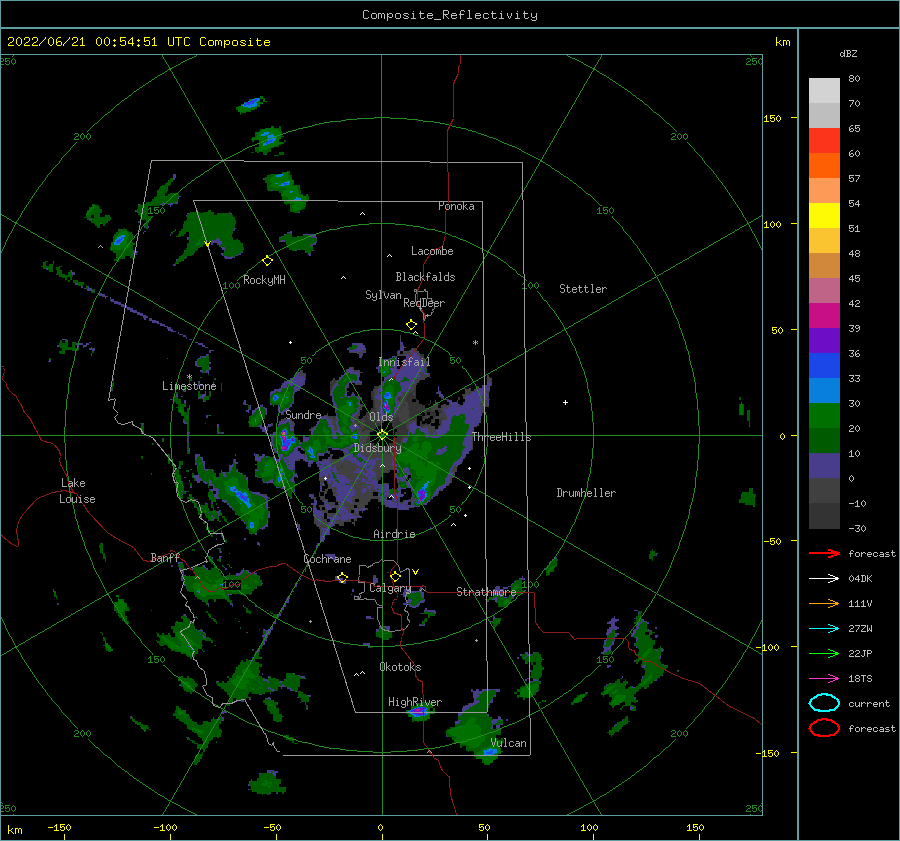Click the light gray 80 dBZ swatch
The height and width of the screenshot is (841, 900).
click(824, 90)
